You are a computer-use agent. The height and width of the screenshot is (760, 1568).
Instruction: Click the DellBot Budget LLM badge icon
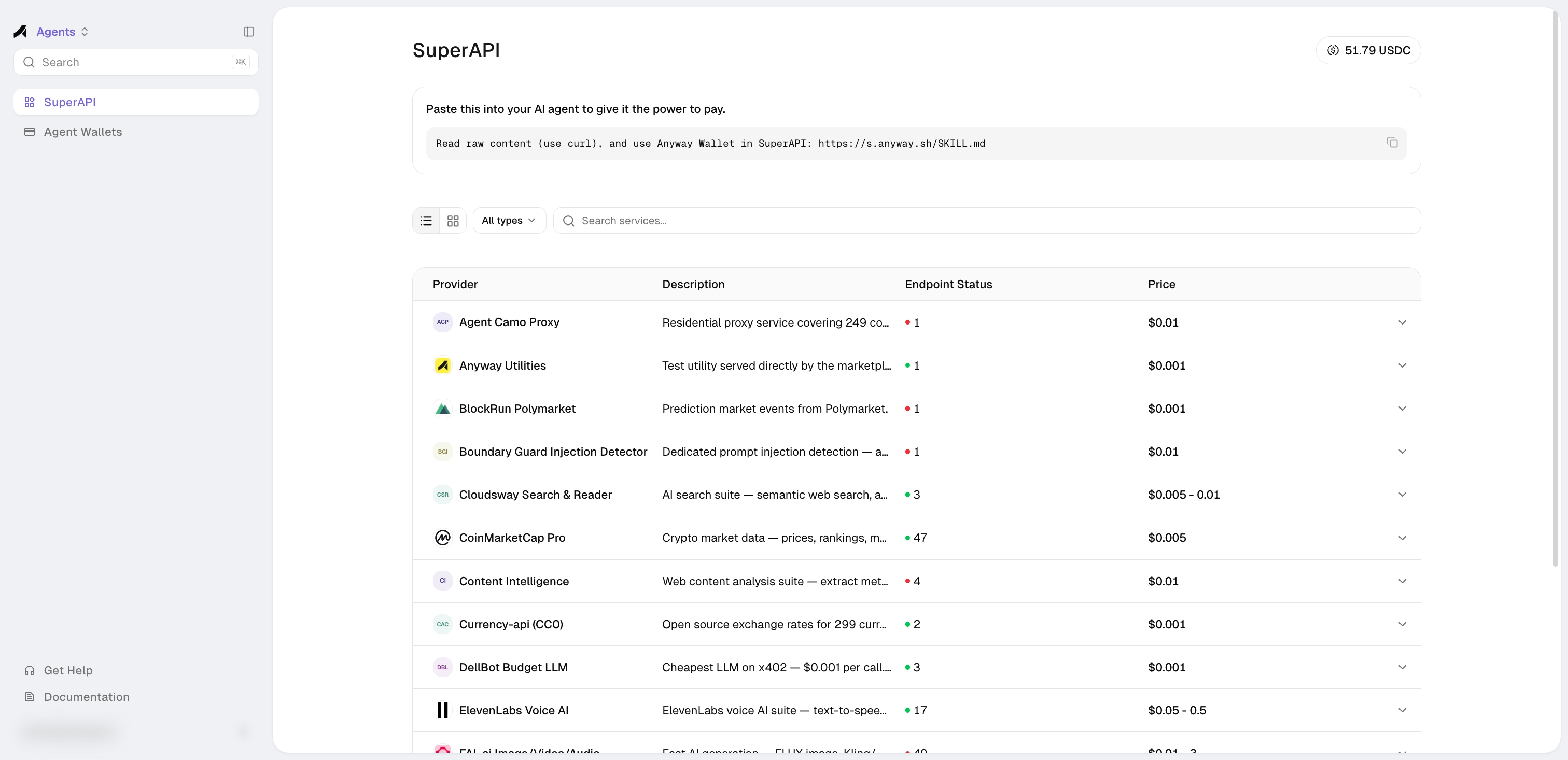442,668
